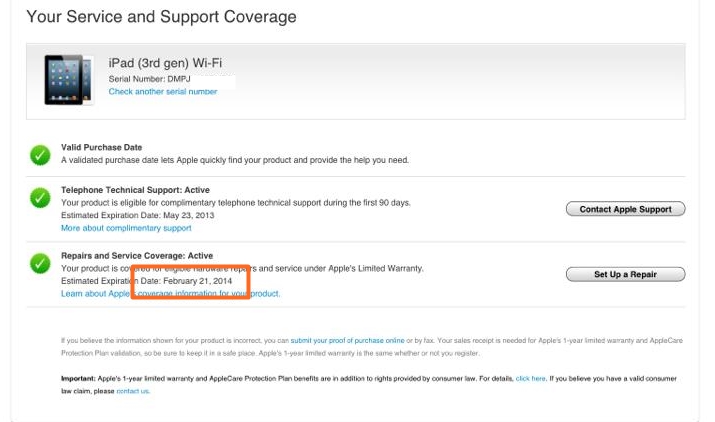This screenshot has width=715, height=422.
Task: Follow the "click here" link in the Important note
Action: coord(530,379)
